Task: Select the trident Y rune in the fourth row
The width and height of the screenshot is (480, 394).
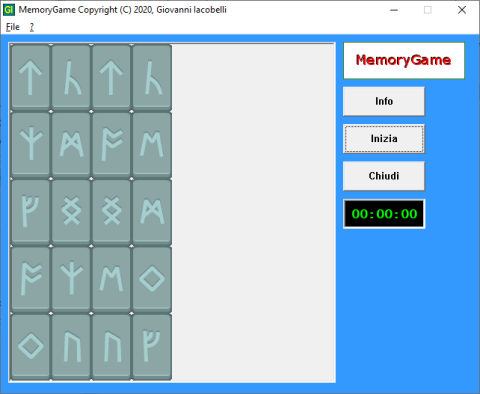Action: (71, 279)
